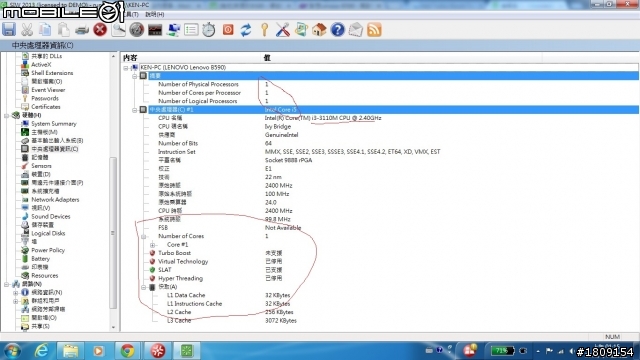The image size is (640, 360).
Task: Click the Print toolbar icon
Action: click(82, 30)
